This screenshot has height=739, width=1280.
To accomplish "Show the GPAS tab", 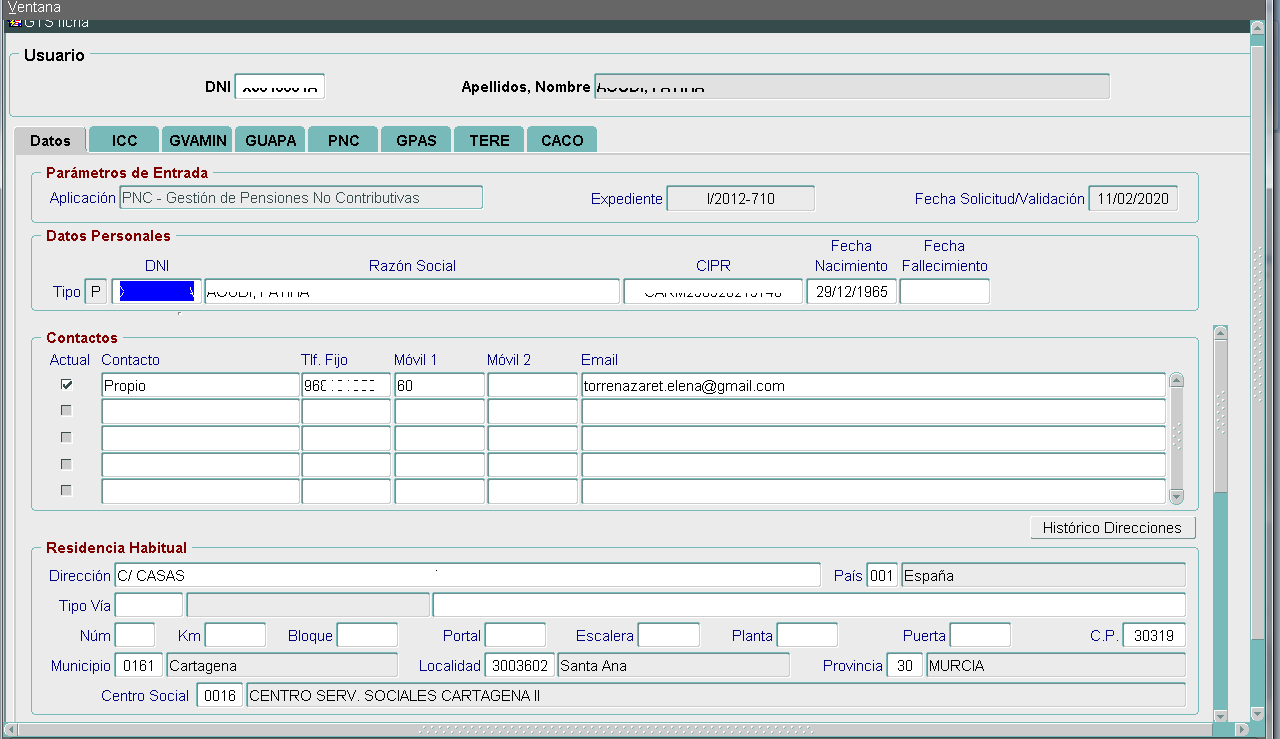I will pos(416,140).
